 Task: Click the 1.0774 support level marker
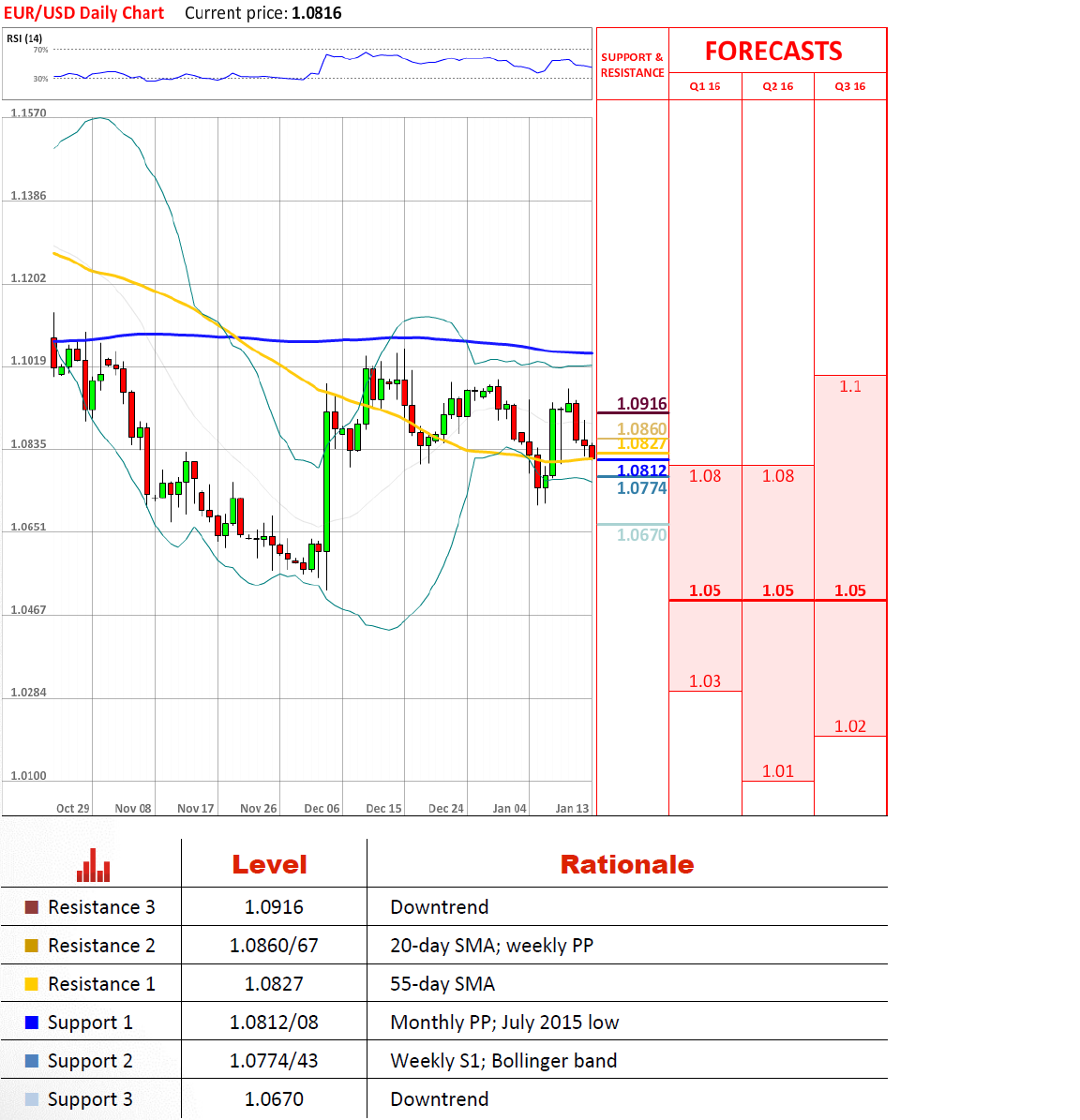641,488
